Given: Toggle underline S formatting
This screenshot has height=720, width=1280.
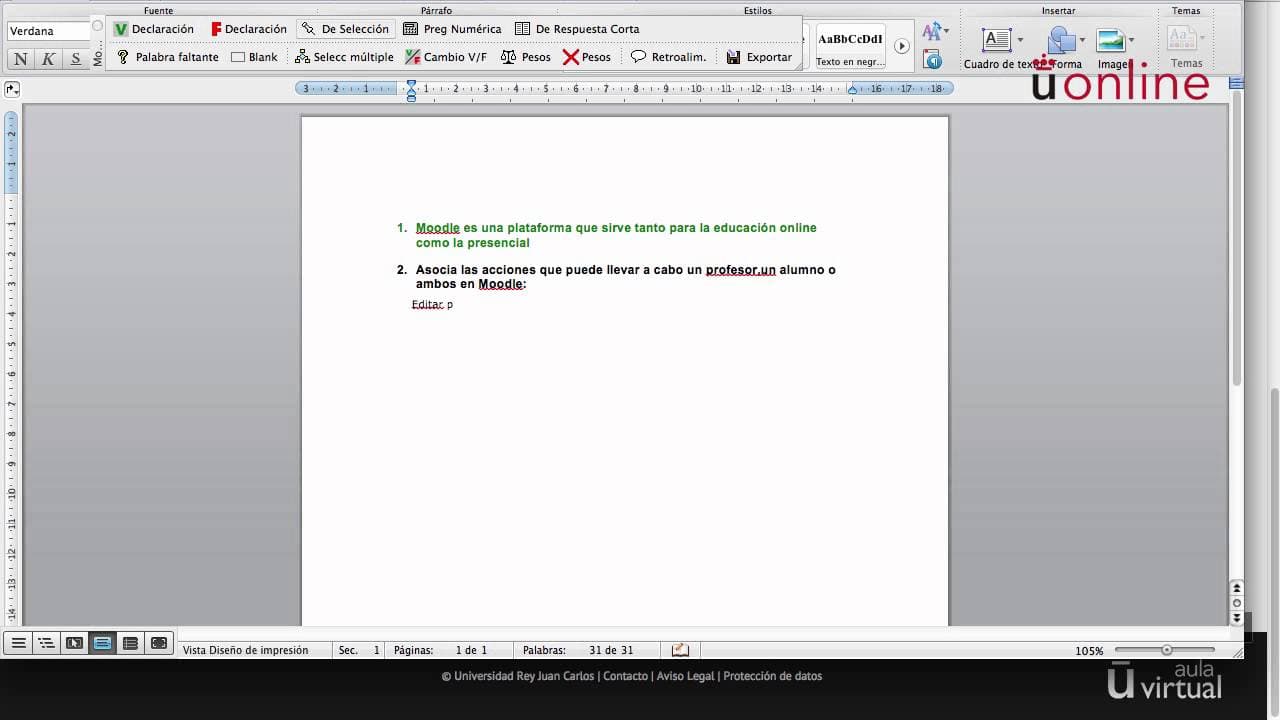Looking at the screenshot, I should point(75,59).
